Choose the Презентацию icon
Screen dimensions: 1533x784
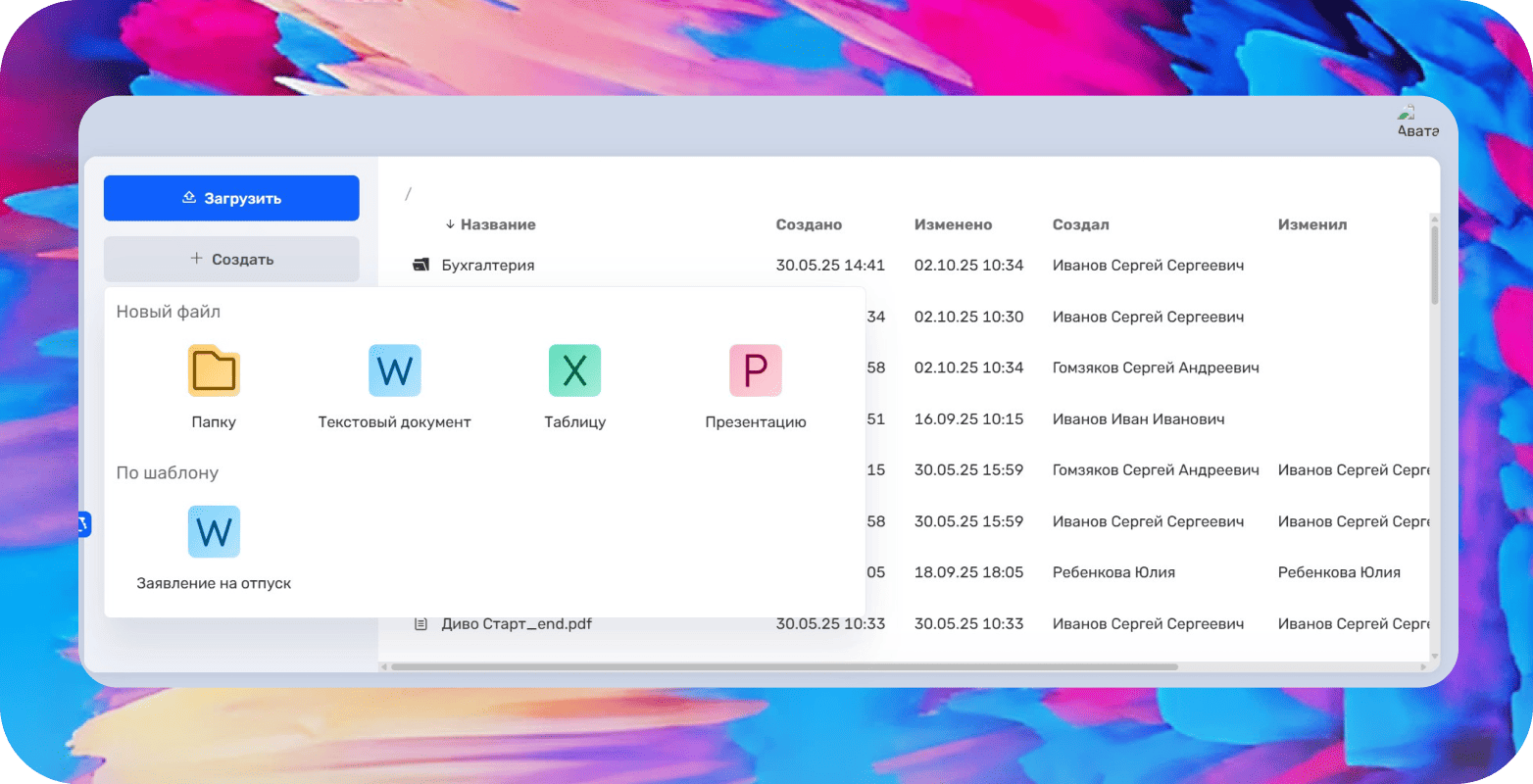pos(755,371)
